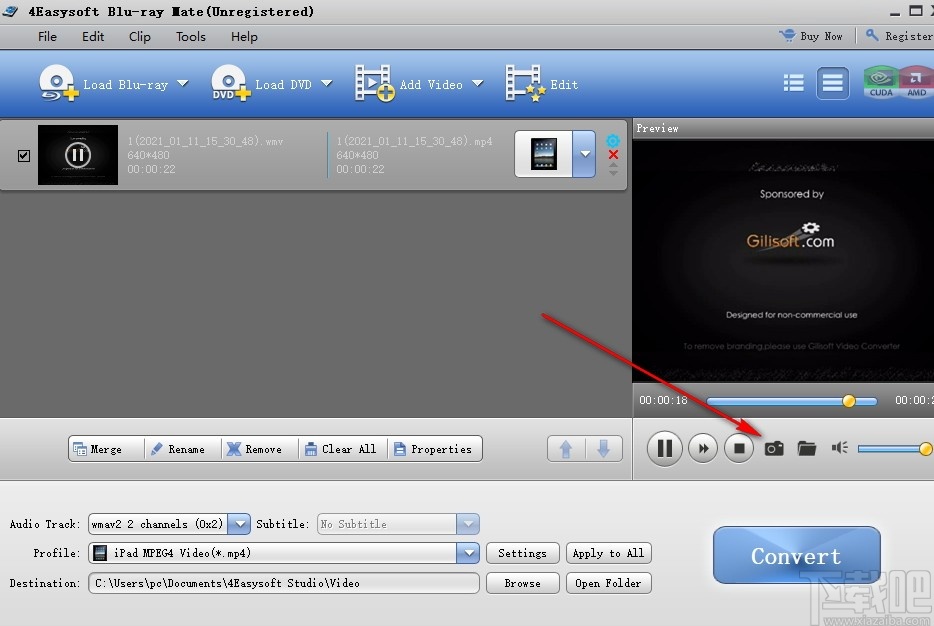This screenshot has width=934, height=626.
Task: Take a snapshot with camera icon
Action: coord(774,448)
